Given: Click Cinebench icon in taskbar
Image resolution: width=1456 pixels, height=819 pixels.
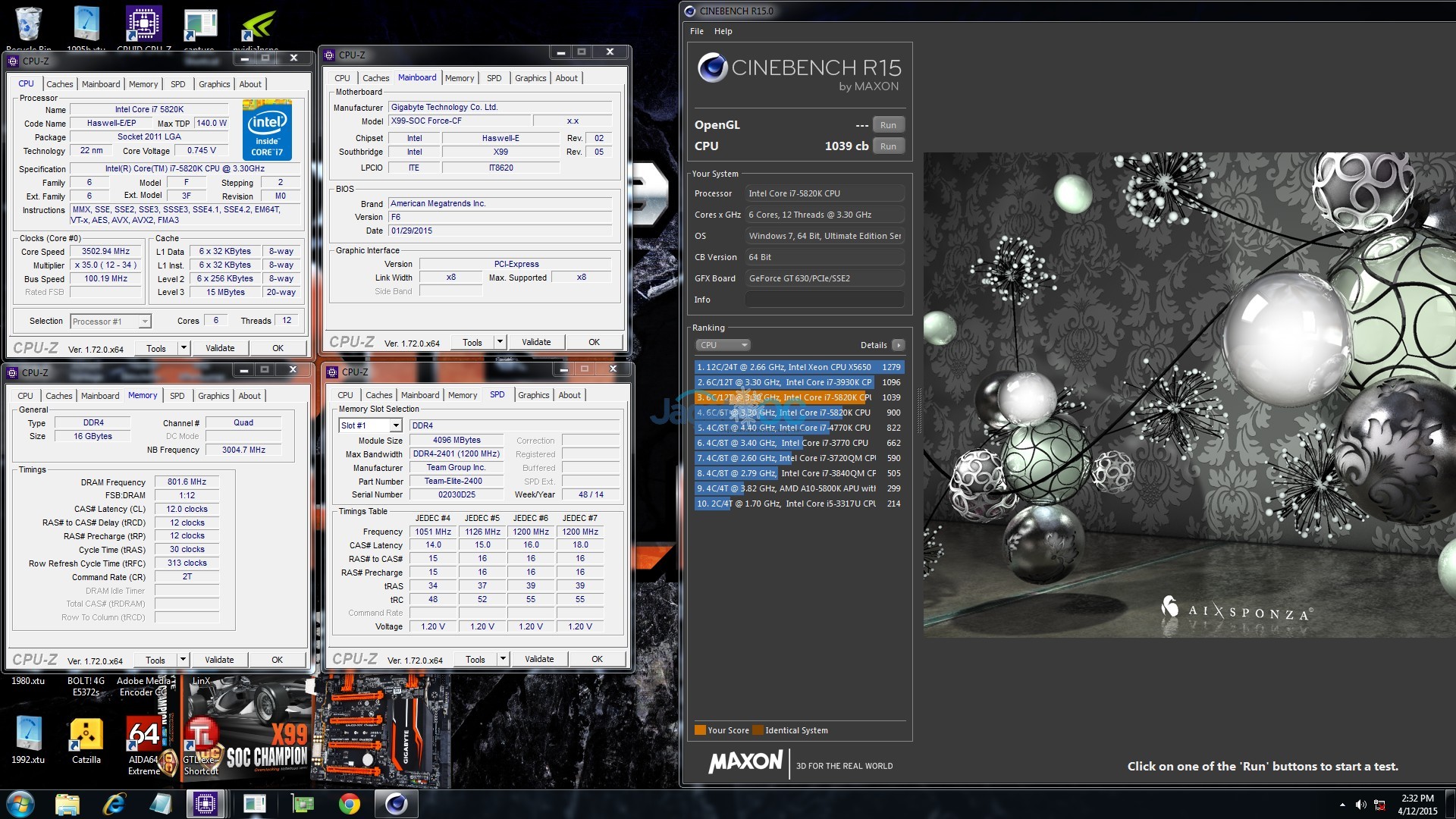Looking at the screenshot, I should (x=397, y=804).
